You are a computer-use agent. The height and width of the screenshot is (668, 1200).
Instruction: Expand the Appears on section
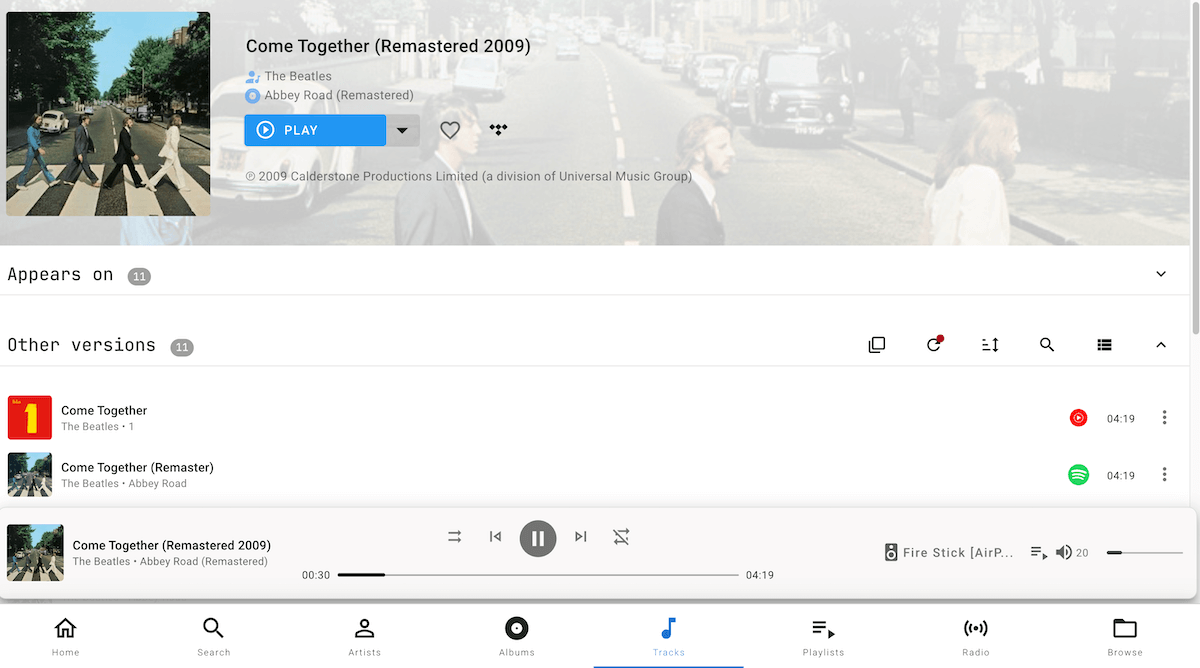[x=1161, y=275]
